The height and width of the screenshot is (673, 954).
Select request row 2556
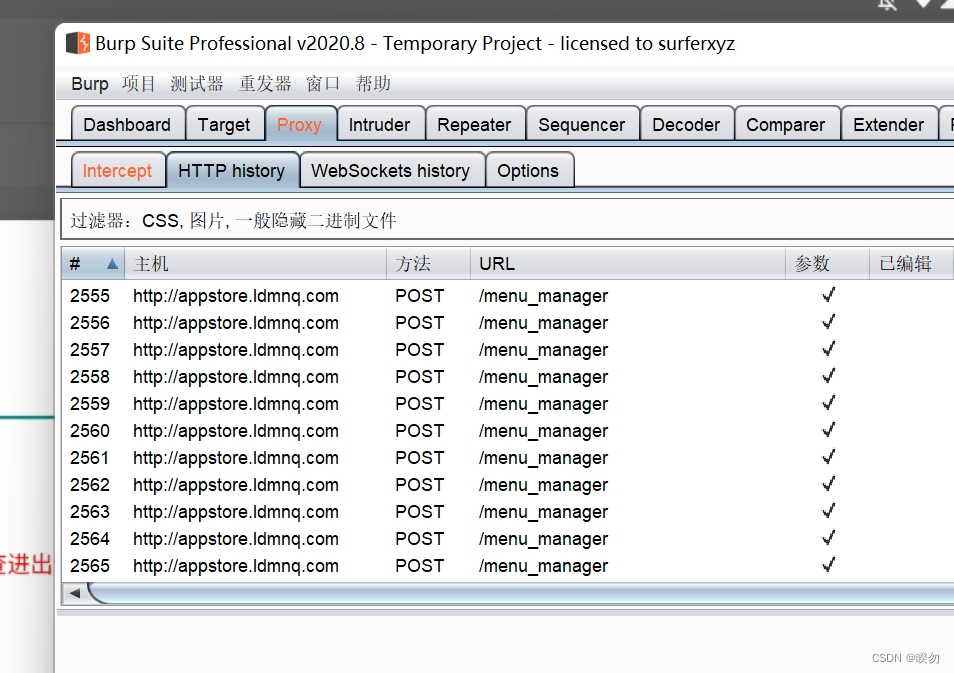click(x=507, y=323)
